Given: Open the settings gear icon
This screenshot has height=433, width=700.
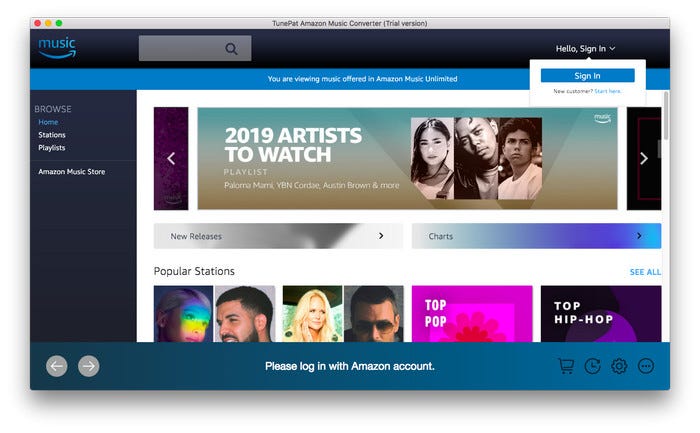Looking at the screenshot, I should [619, 366].
